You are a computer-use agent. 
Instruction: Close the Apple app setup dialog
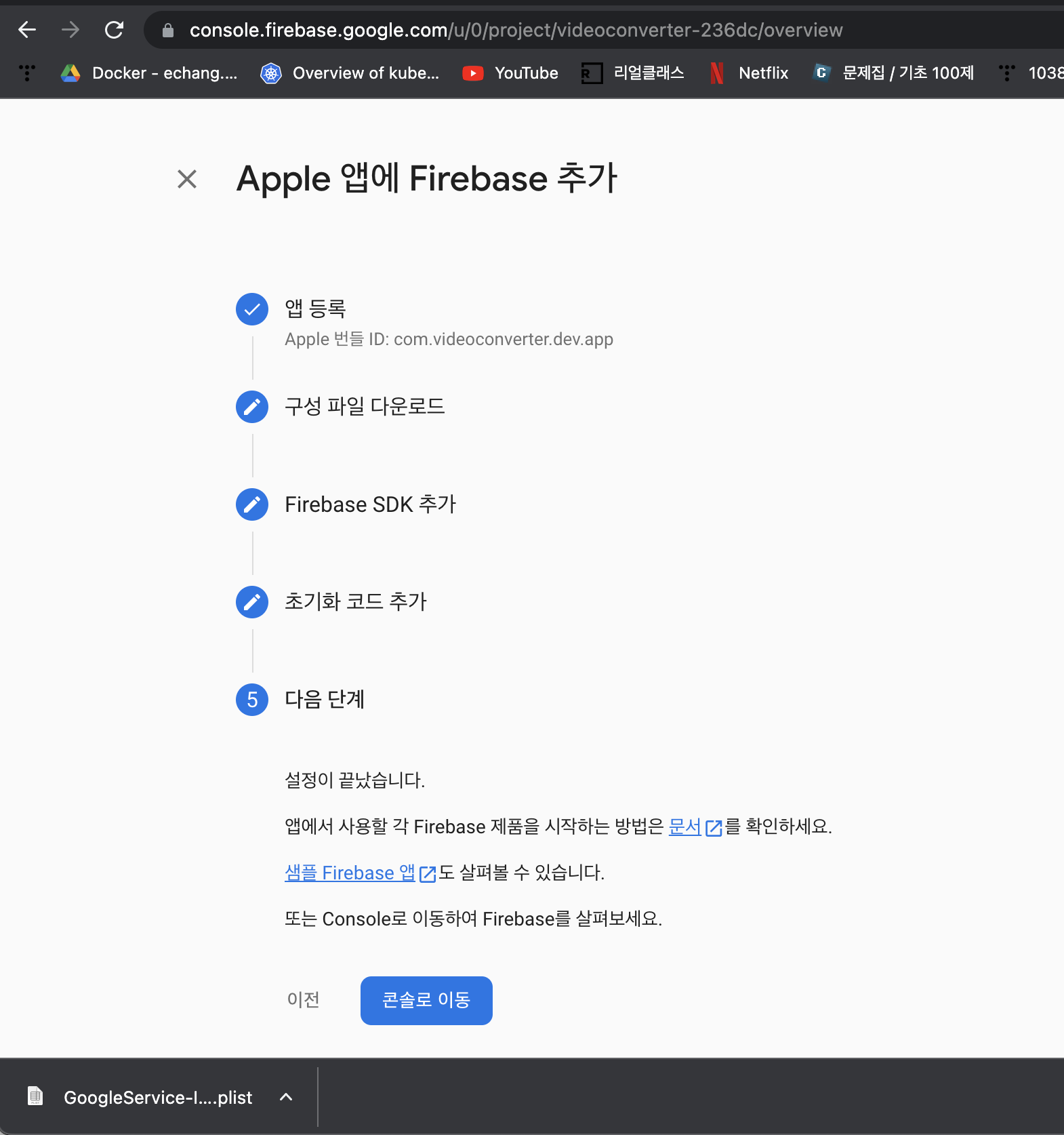point(187,179)
